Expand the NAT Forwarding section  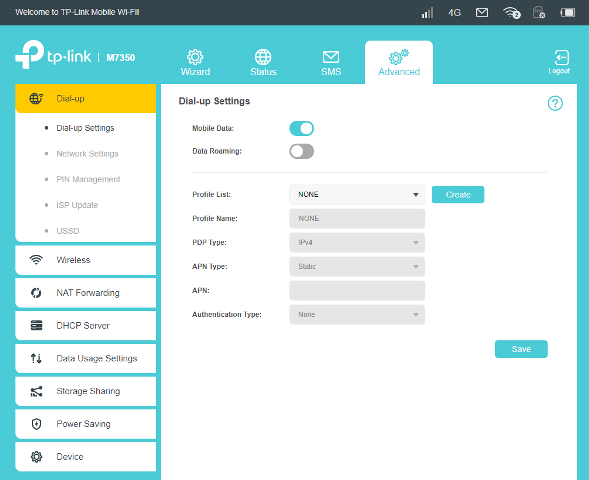pos(85,293)
